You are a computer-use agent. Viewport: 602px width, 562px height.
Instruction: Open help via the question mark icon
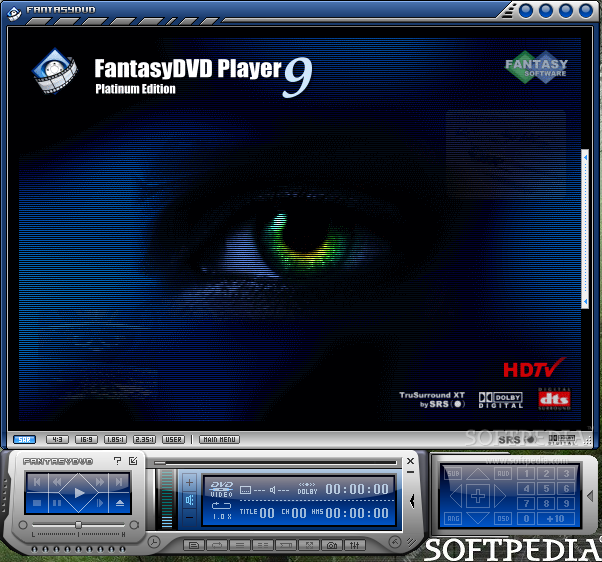(x=117, y=461)
